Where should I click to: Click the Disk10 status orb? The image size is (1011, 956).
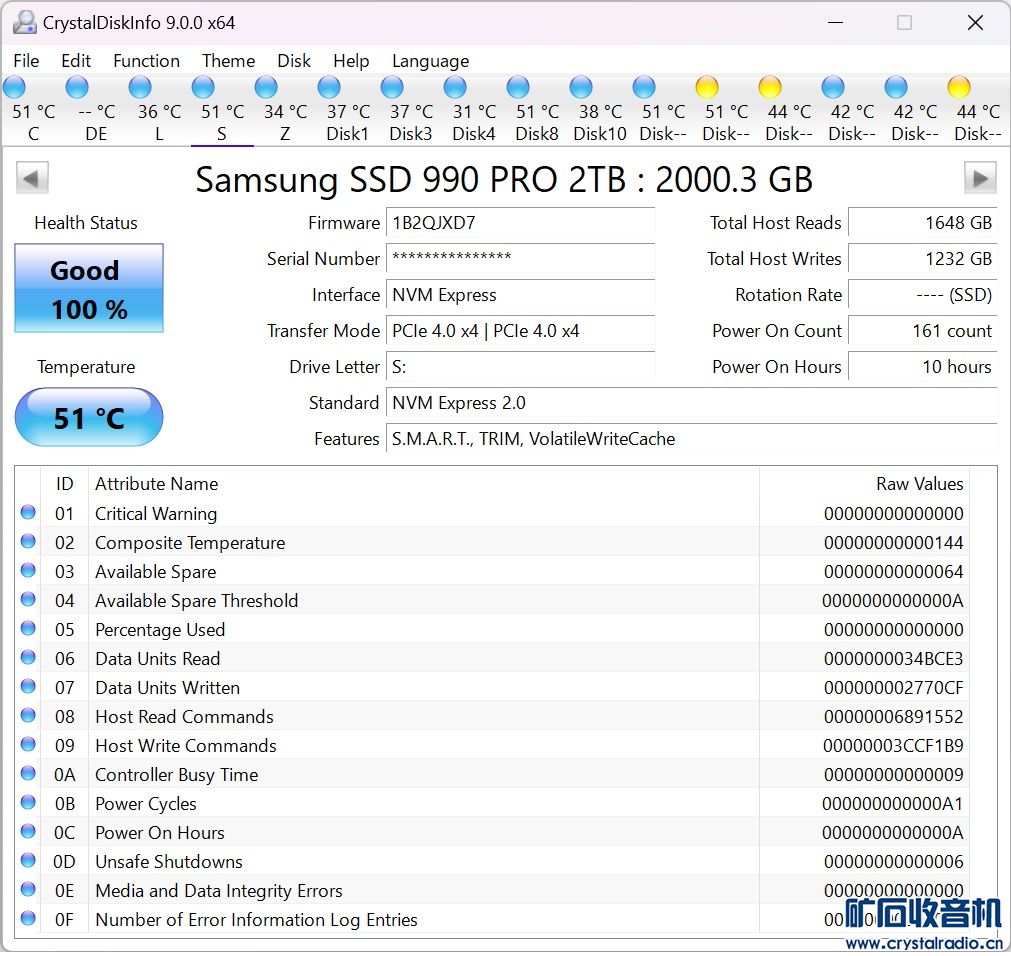point(581,88)
